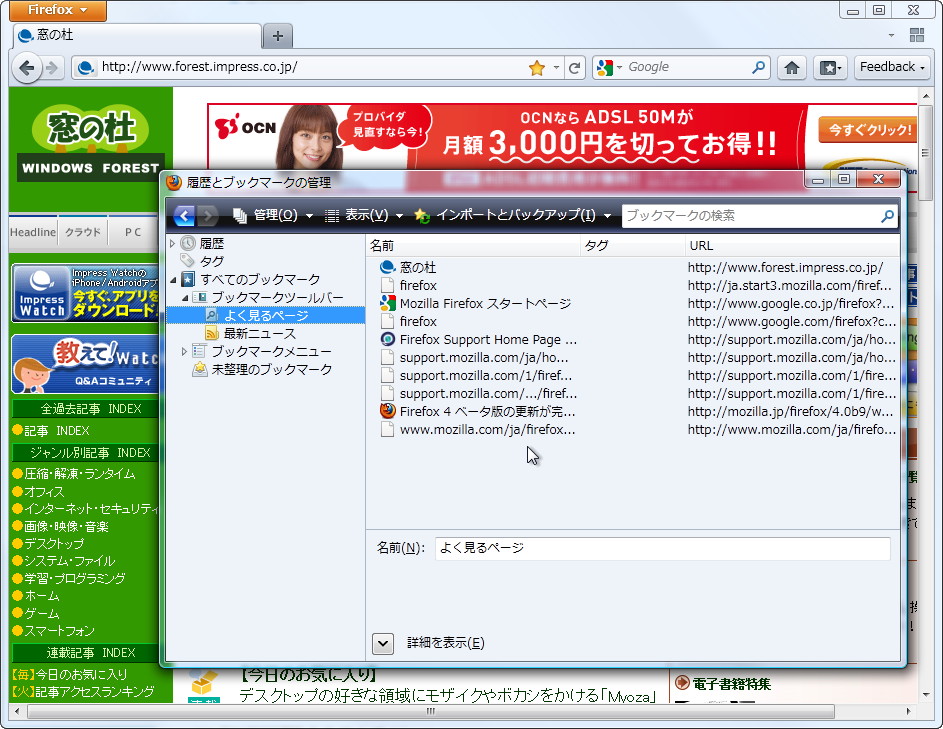
Task: Show details via 詳細を表示 expander
Action: pos(383,643)
